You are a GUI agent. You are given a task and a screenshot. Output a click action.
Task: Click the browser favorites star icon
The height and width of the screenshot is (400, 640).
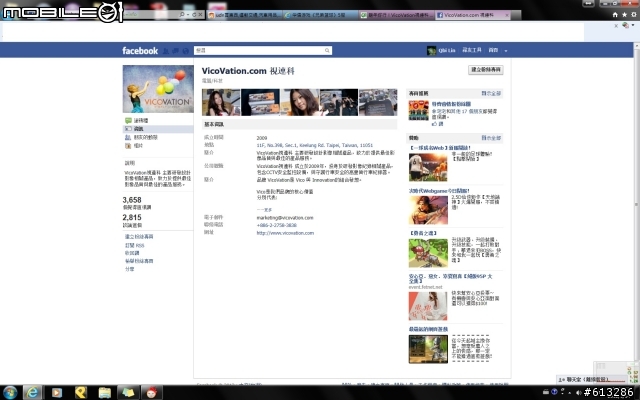tap(624, 15)
